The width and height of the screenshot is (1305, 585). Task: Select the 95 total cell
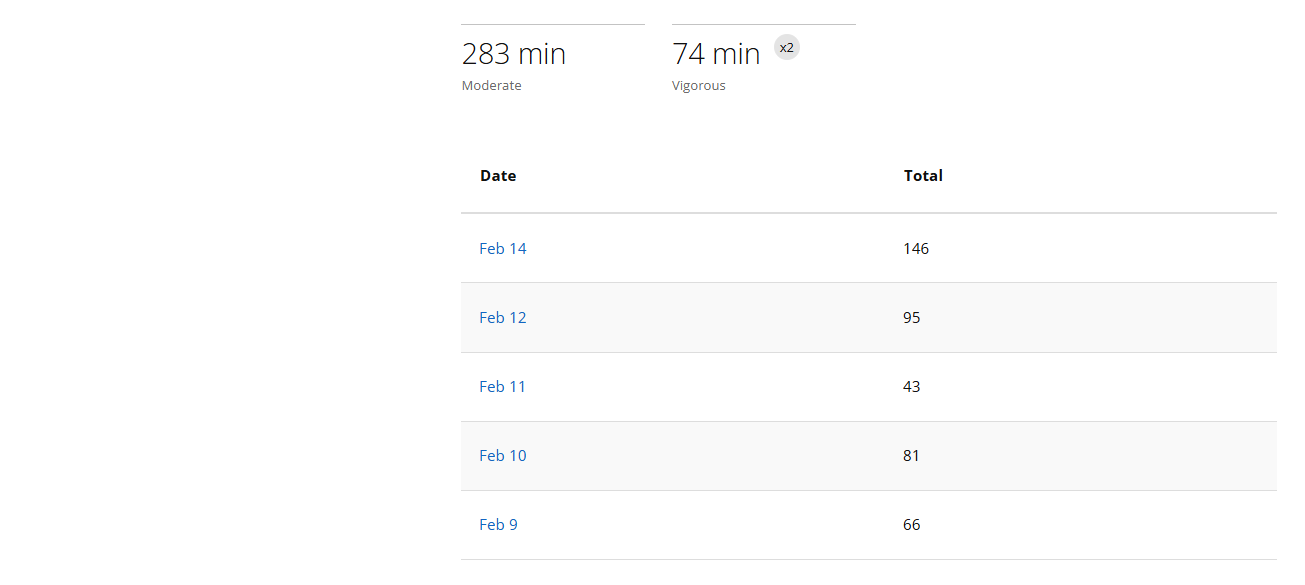(912, 318)
